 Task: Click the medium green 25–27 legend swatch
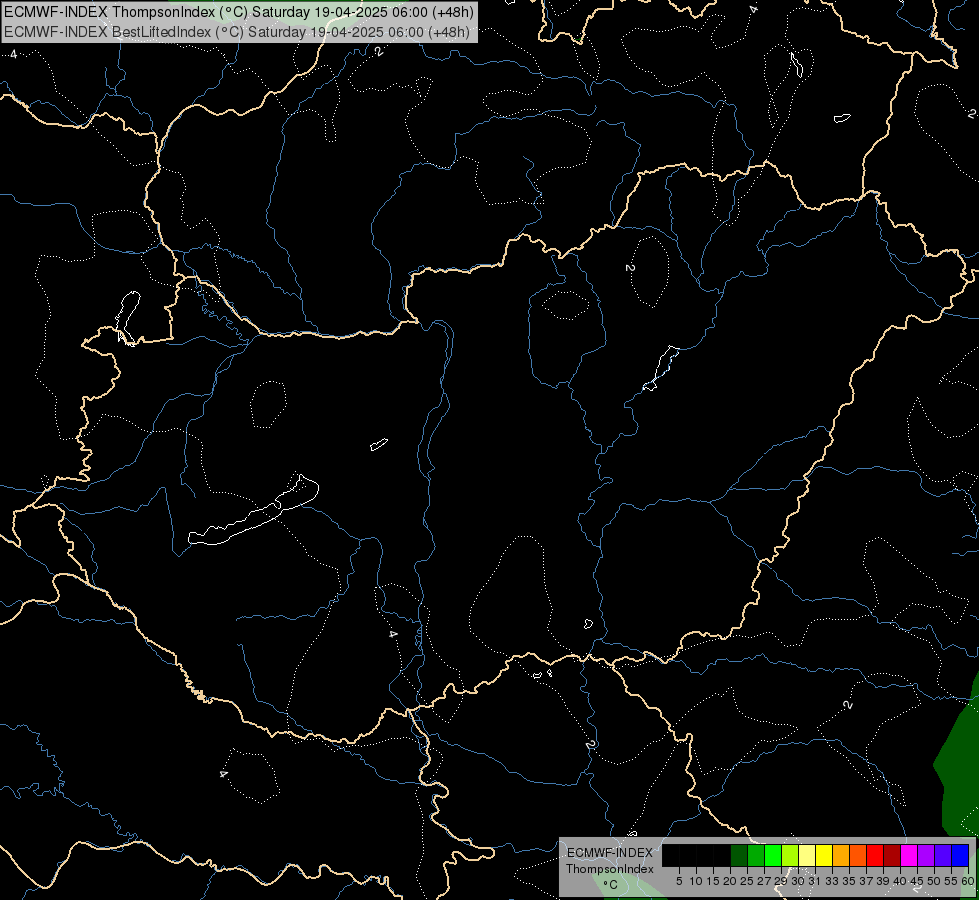[756, 855]
